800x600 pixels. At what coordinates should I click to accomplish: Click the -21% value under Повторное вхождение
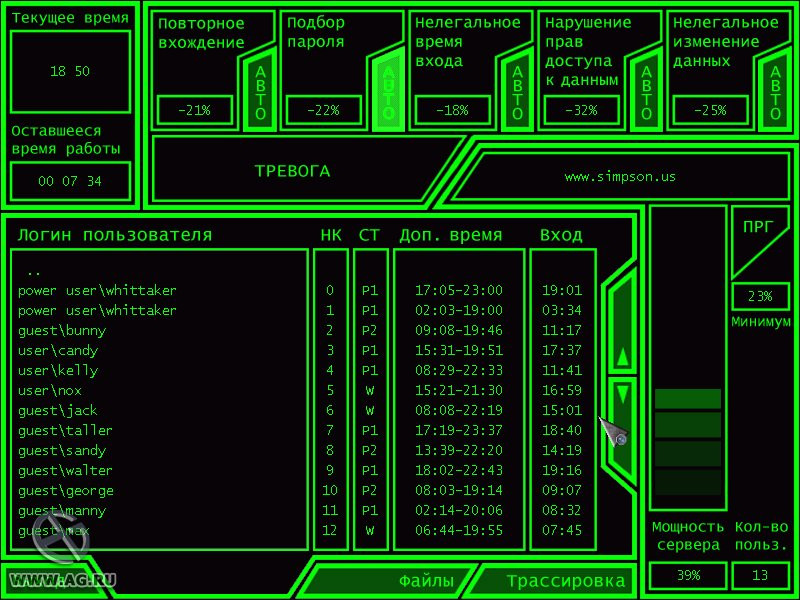(195, 110)
